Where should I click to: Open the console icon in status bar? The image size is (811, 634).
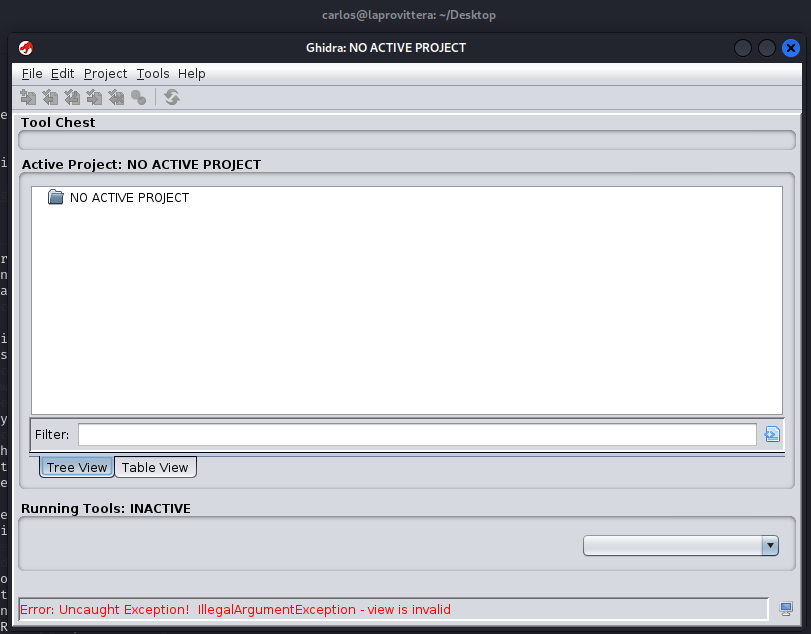(x=787, y=609)
